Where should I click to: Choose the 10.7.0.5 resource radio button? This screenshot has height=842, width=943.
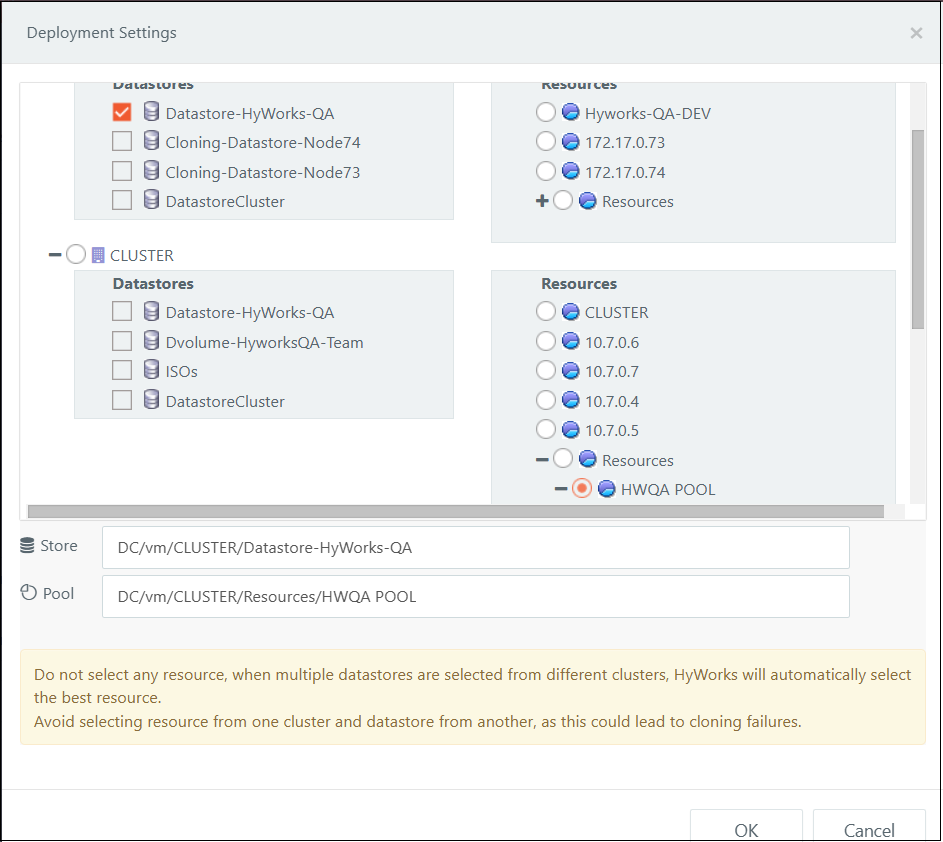click(x=545, y=429)
